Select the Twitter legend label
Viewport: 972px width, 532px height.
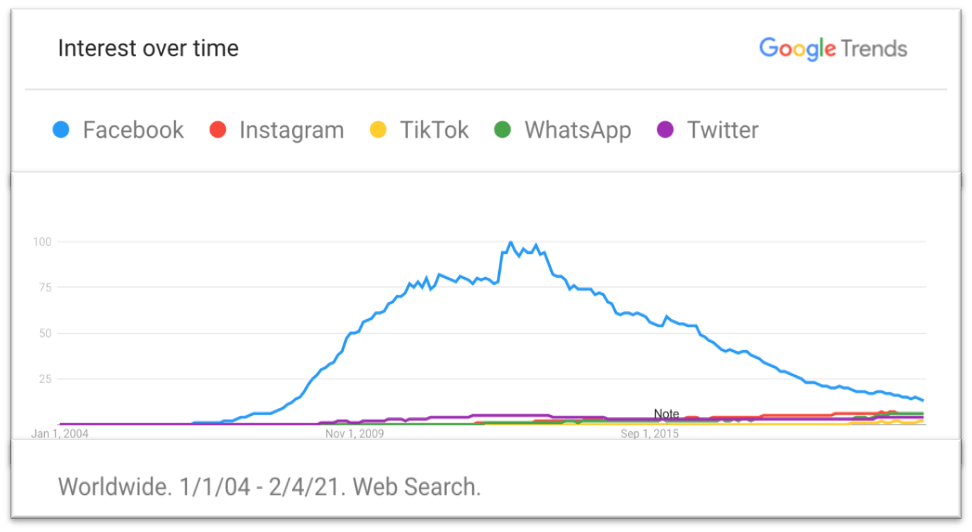point(722,130)
